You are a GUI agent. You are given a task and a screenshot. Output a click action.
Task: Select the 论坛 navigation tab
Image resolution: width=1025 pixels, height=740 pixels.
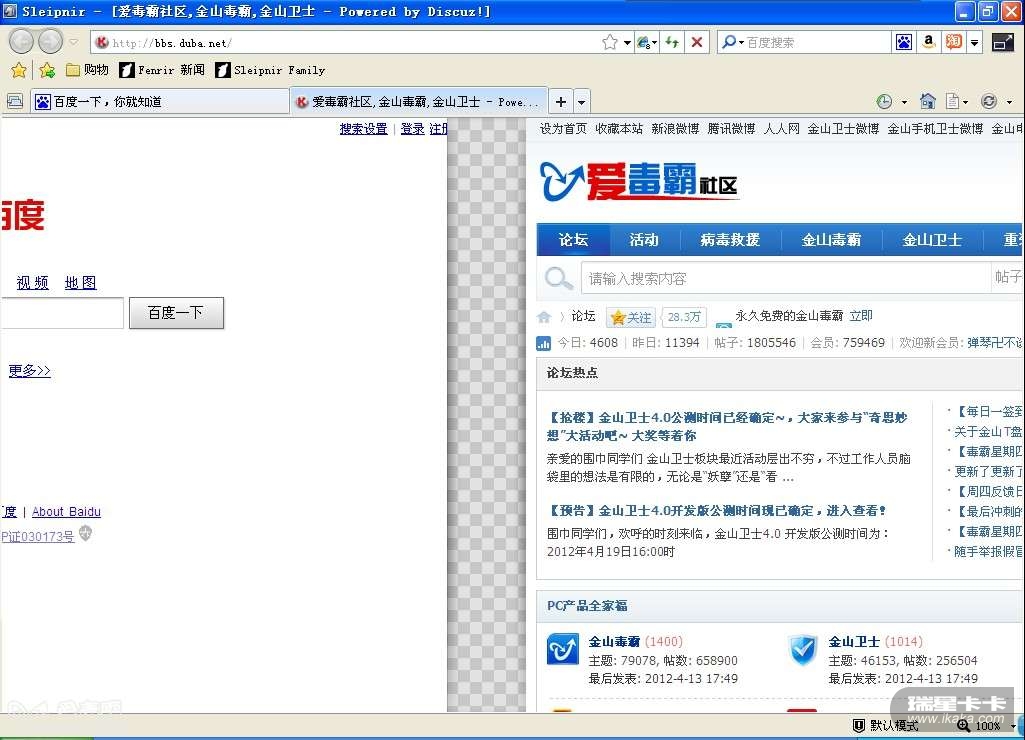click(573, 240)
